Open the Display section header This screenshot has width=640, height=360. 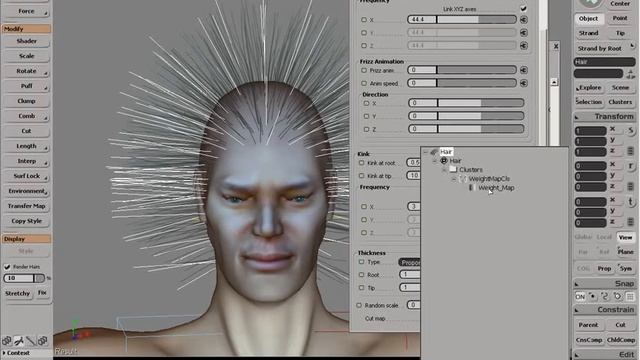[x=26, y=239]
